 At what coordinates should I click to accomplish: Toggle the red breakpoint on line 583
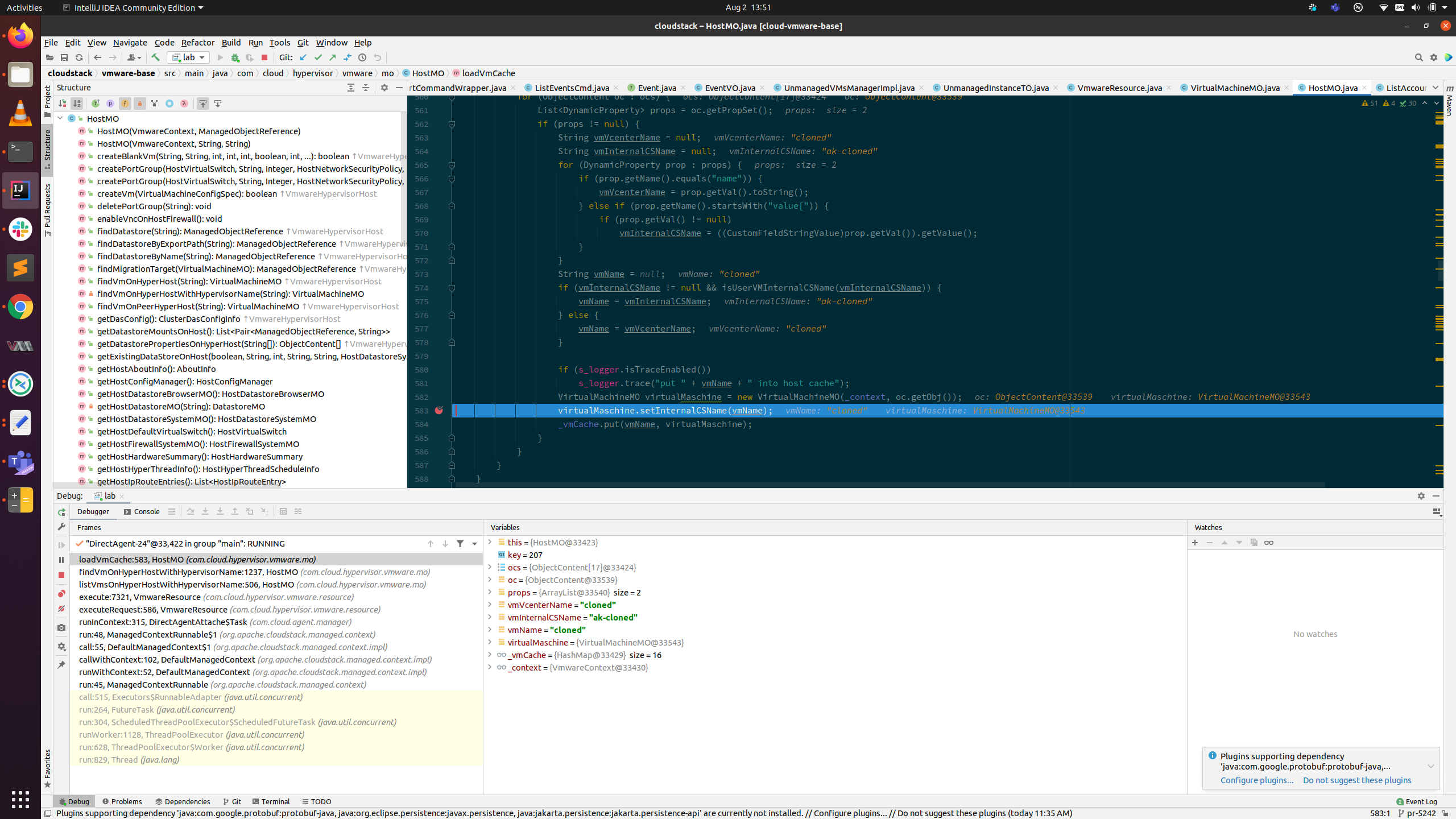(439, 410)
